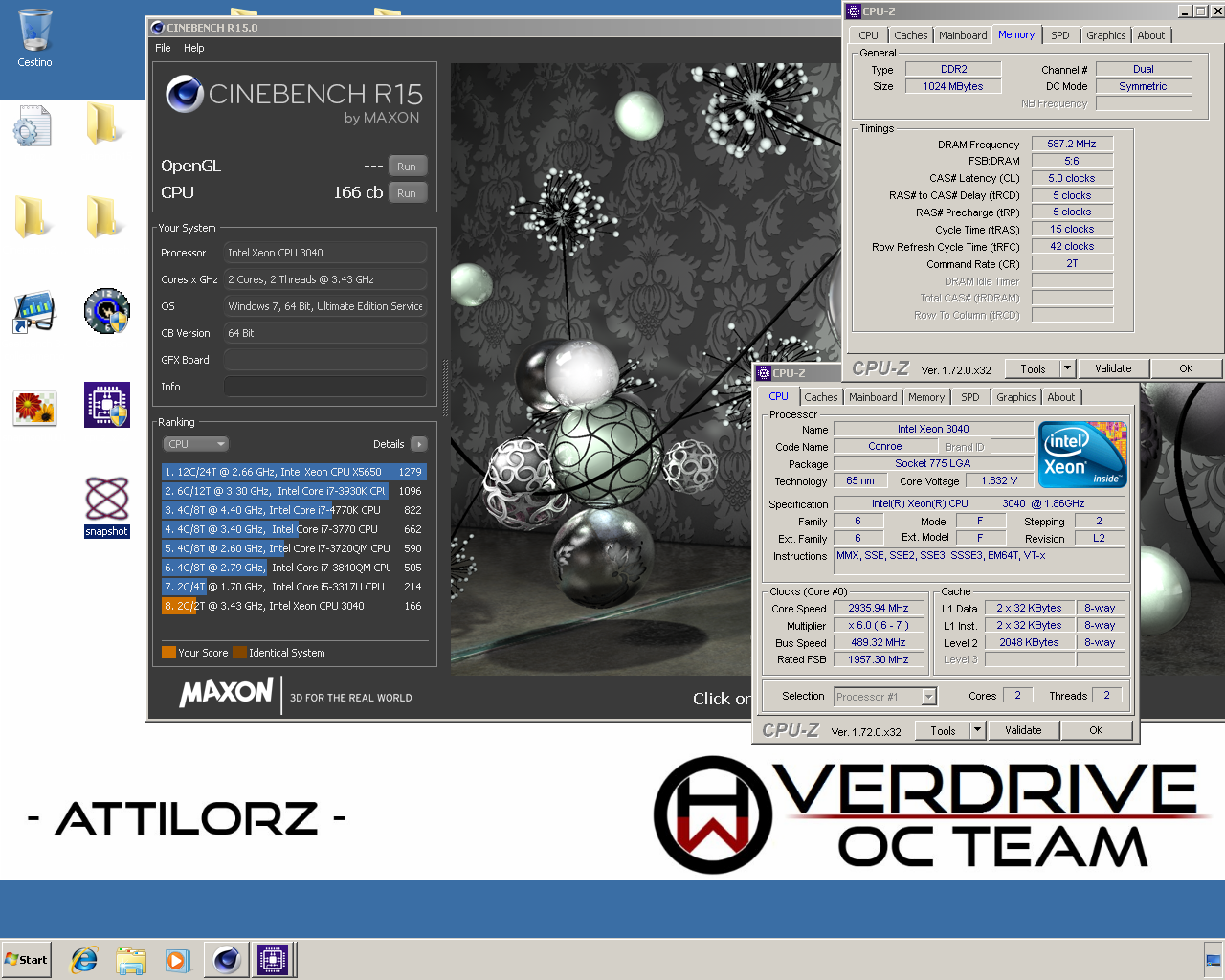1225x980 pixels.
Task: Open the Help menu in Cinebench
Action: coord(194,48)
